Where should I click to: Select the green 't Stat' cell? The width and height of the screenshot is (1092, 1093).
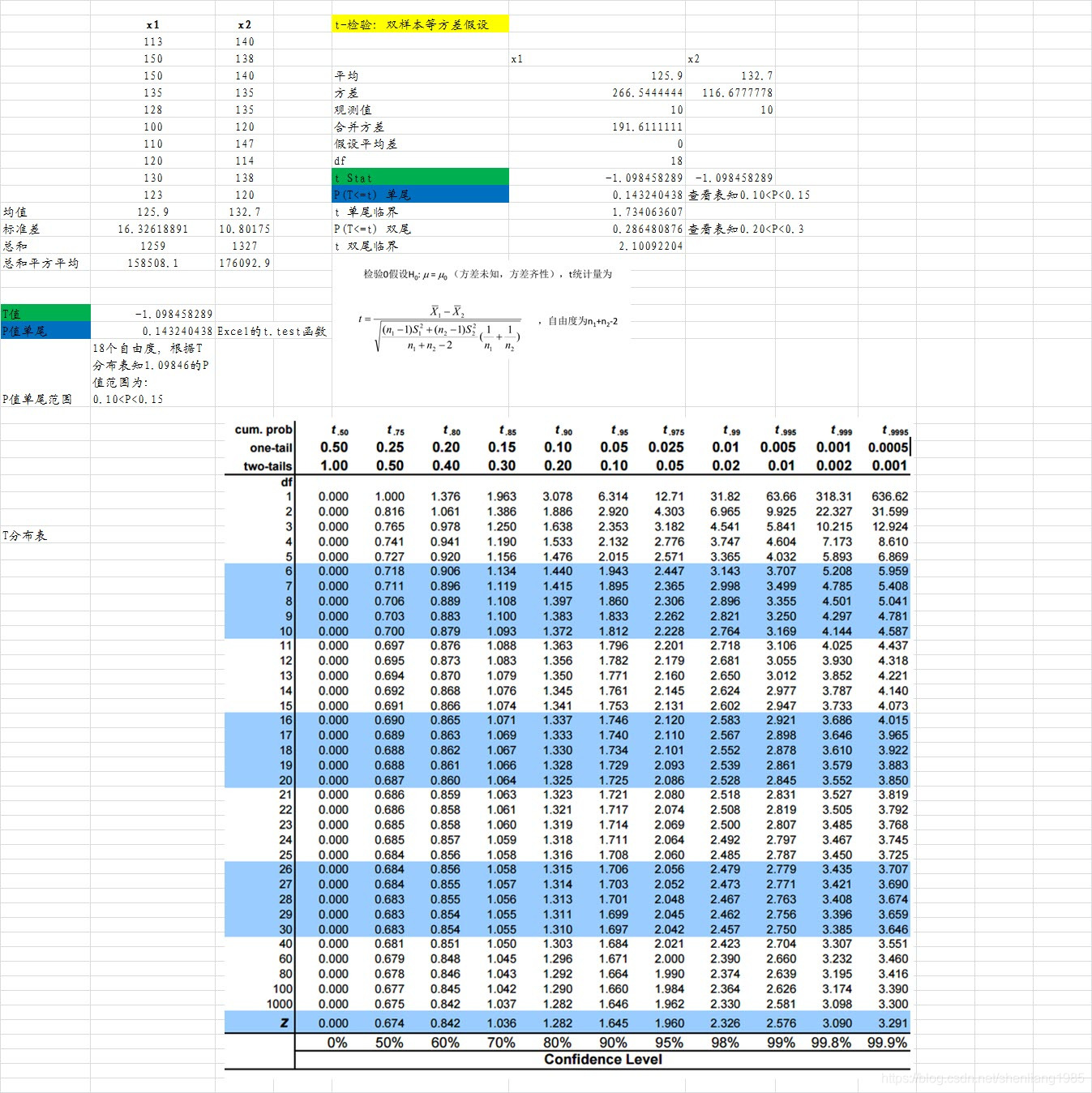[x=420, y=178]
